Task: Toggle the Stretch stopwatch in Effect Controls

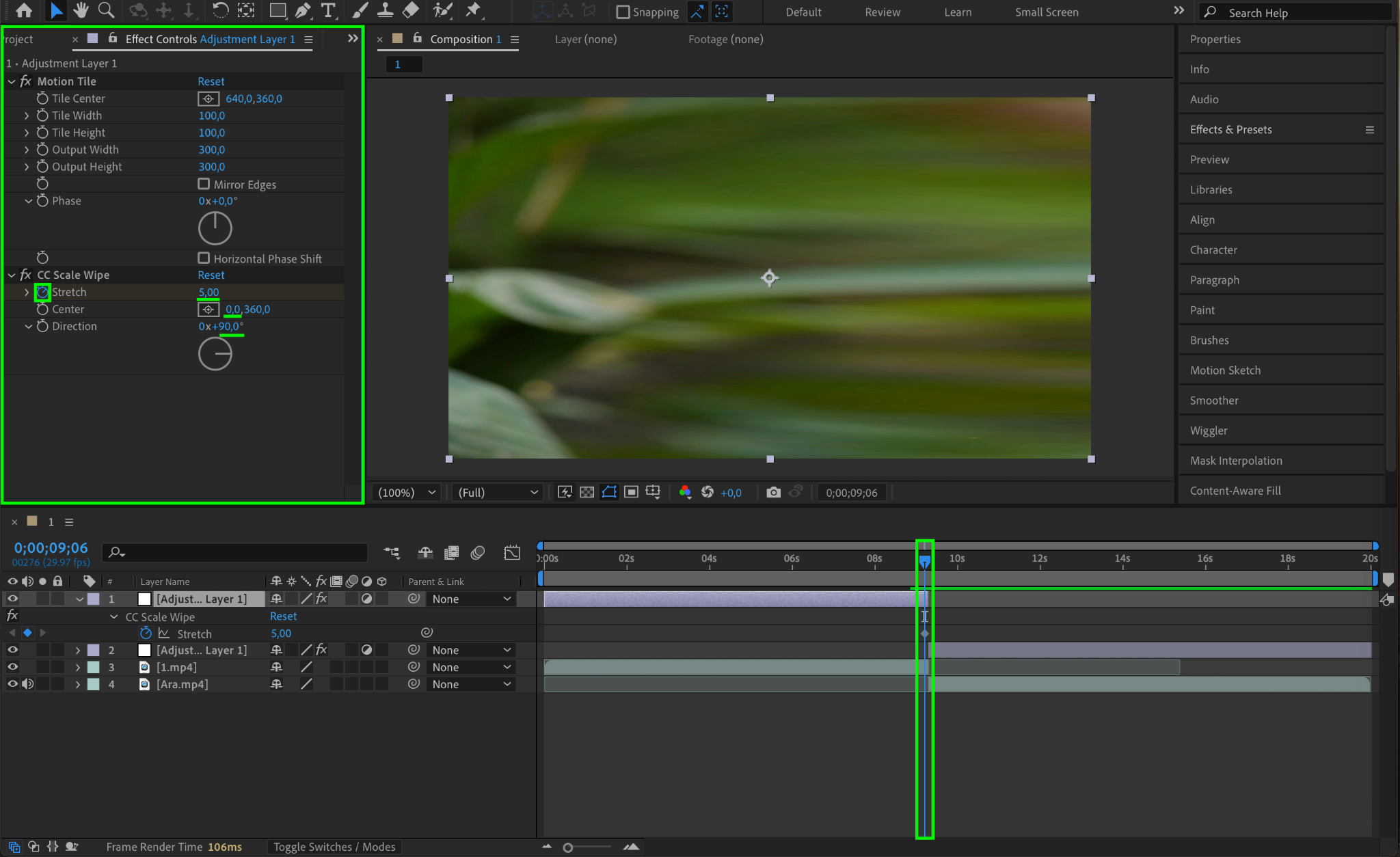Action: point(42,293)
